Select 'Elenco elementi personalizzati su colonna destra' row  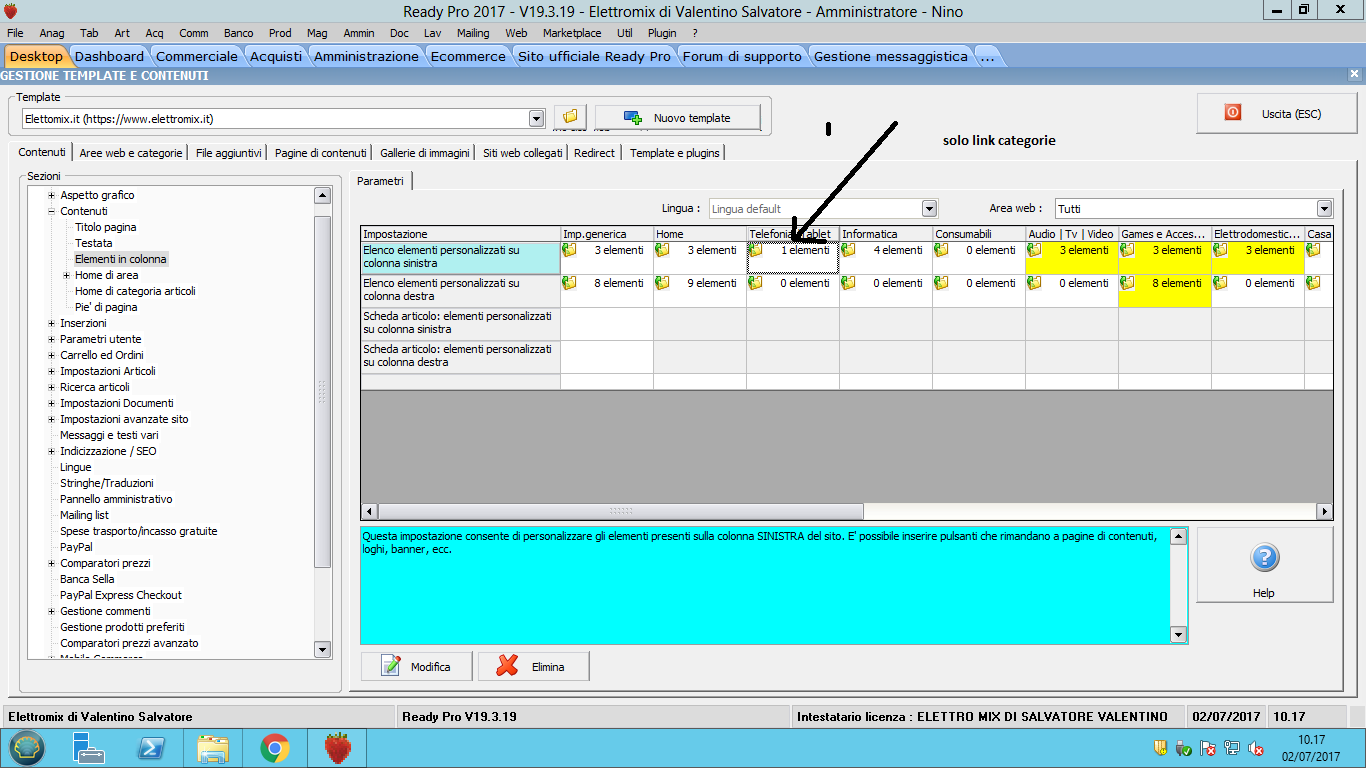[x=460, y=290]
